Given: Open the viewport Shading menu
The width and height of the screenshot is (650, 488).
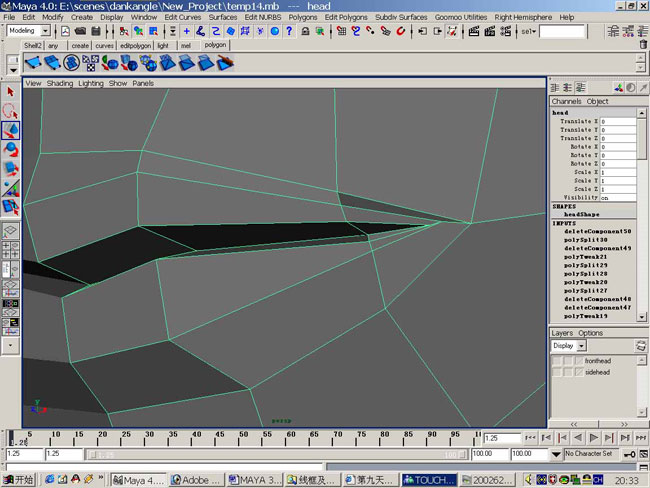Looking at the screenshot, I should (60, 83).
